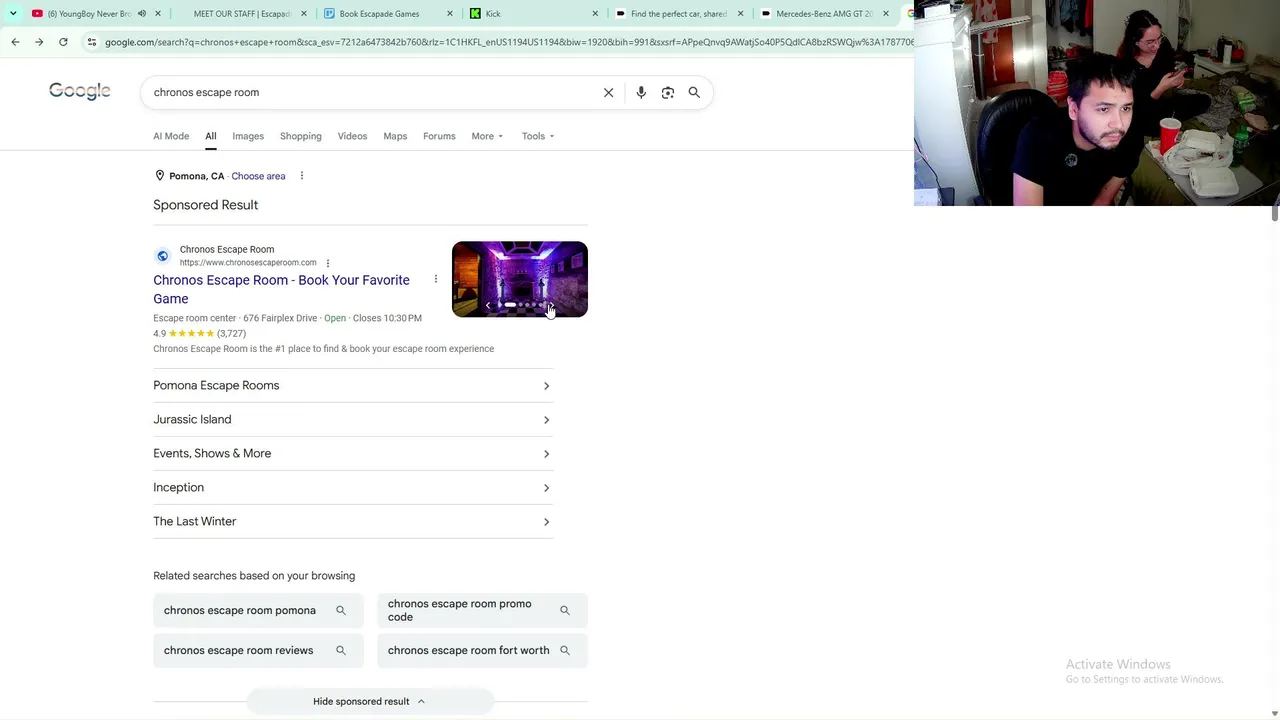Open Chronos Escape Room - Book Your Favorite Game link
This screenshot has width=1280, height=720.
[x=281, y=289]
